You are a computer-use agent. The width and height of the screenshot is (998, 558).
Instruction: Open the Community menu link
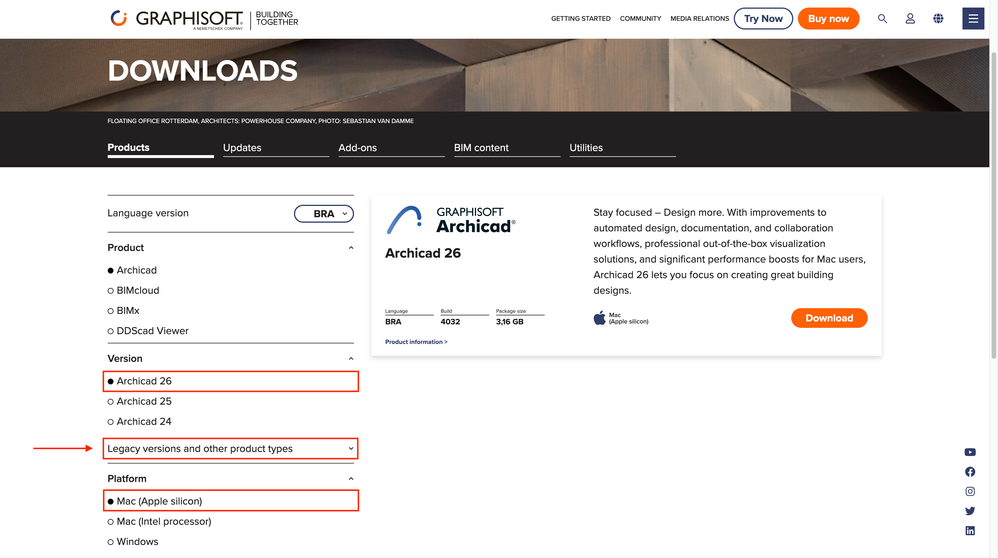pos(640,18)
